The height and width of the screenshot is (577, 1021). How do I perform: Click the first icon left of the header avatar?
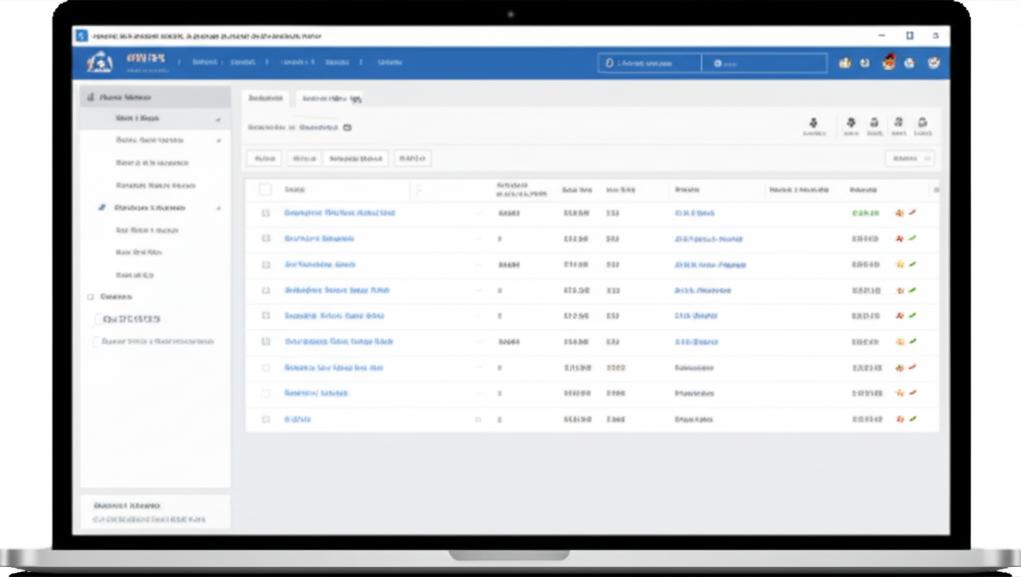[x=865, y=63]
